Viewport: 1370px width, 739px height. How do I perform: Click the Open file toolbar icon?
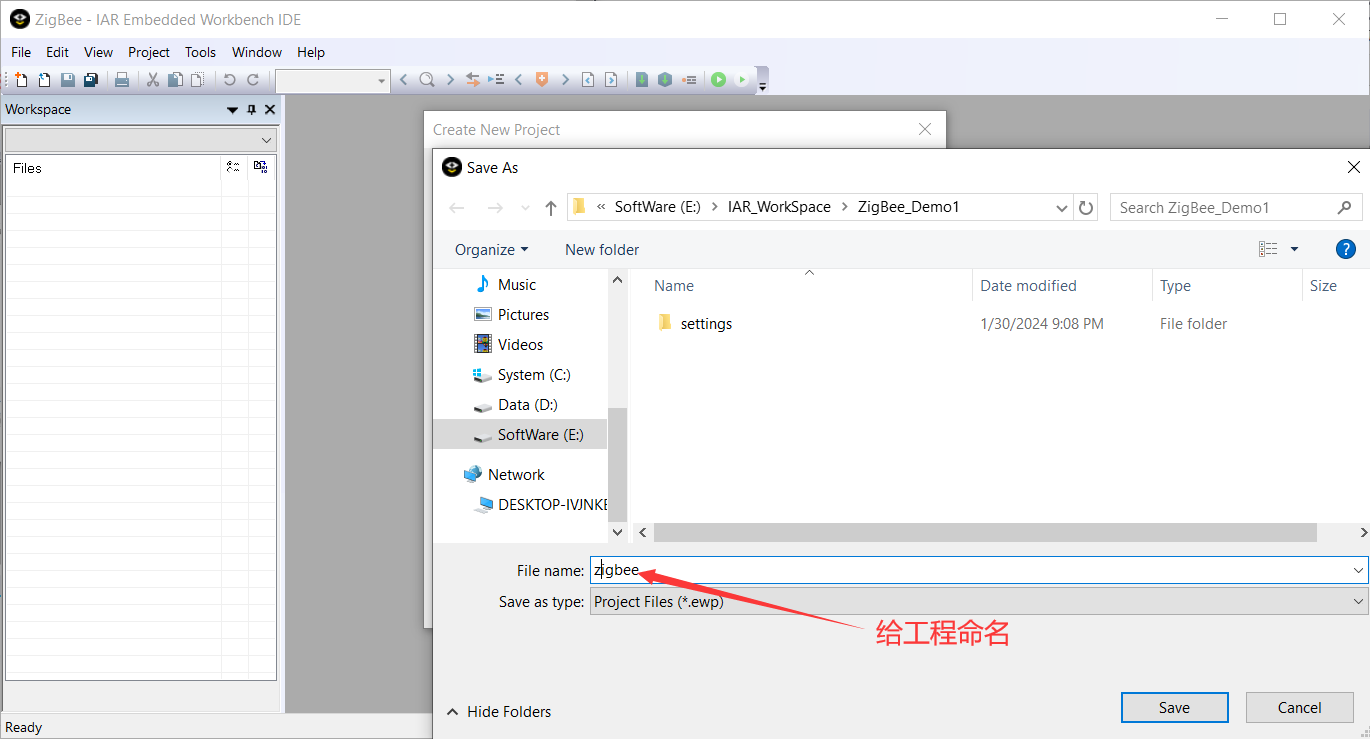tap(44, 80)
